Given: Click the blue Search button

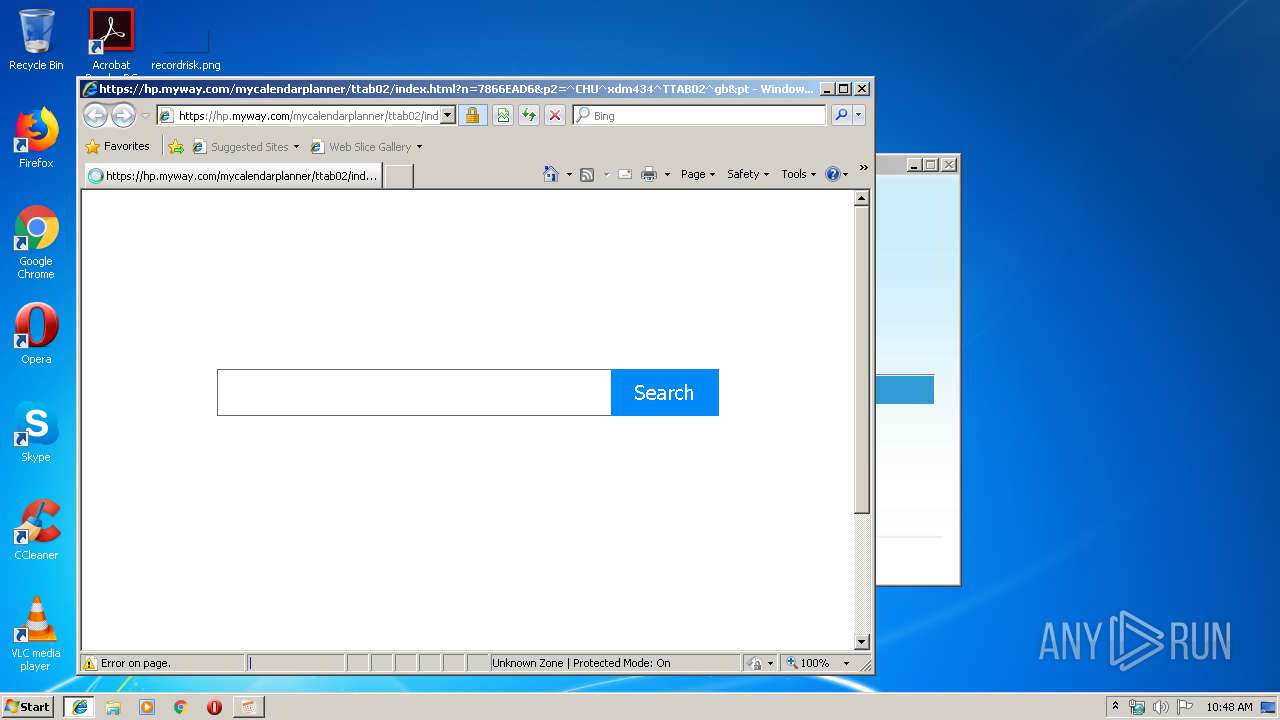Looking at the screenshot, I should tap(664, 392).
